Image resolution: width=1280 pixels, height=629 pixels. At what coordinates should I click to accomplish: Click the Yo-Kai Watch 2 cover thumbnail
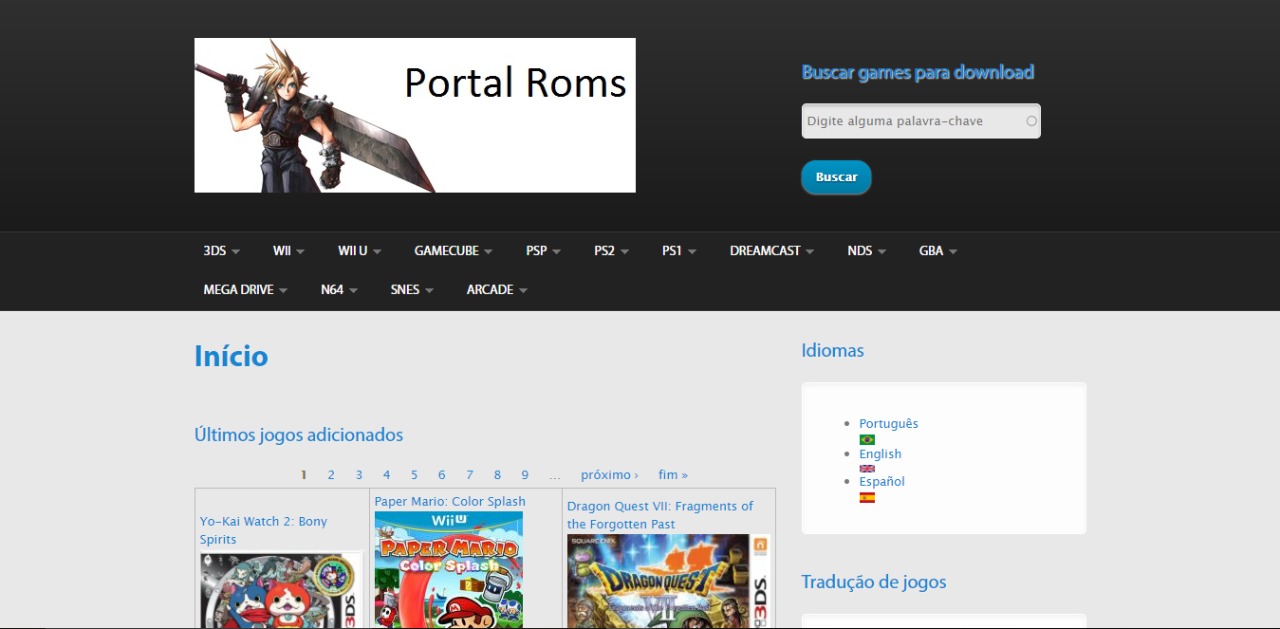281,590
